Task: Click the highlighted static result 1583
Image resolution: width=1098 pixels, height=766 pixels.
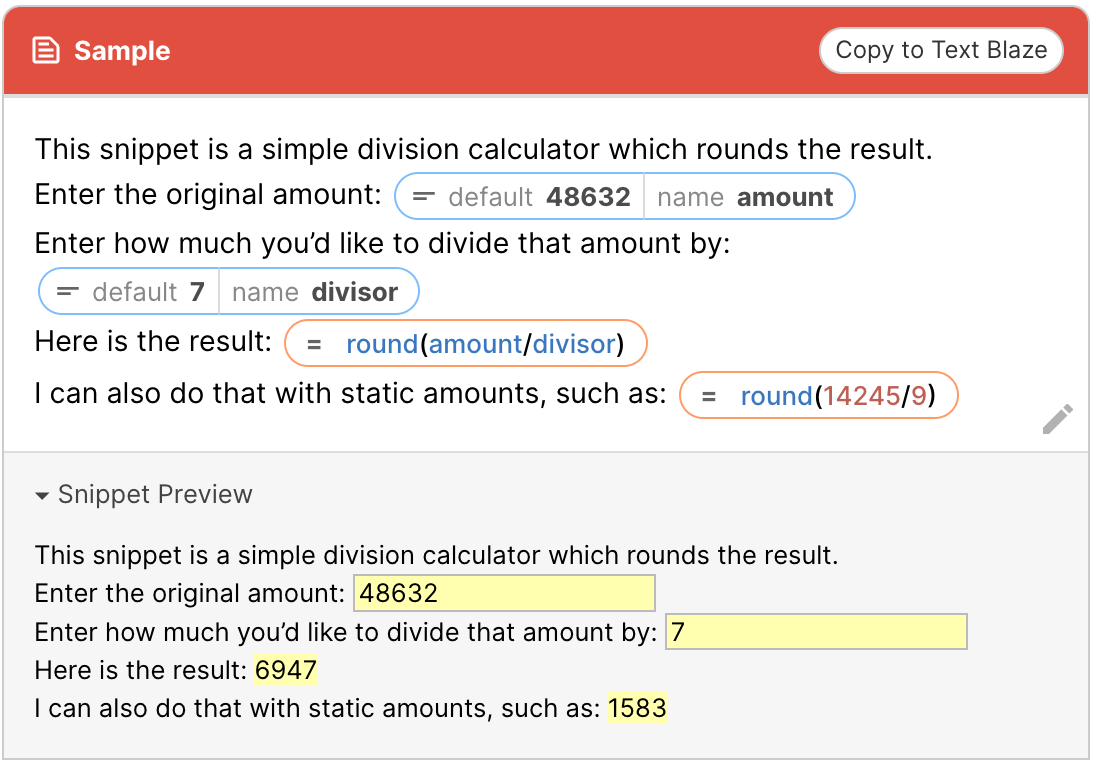Action: click(x=637, y=709)
